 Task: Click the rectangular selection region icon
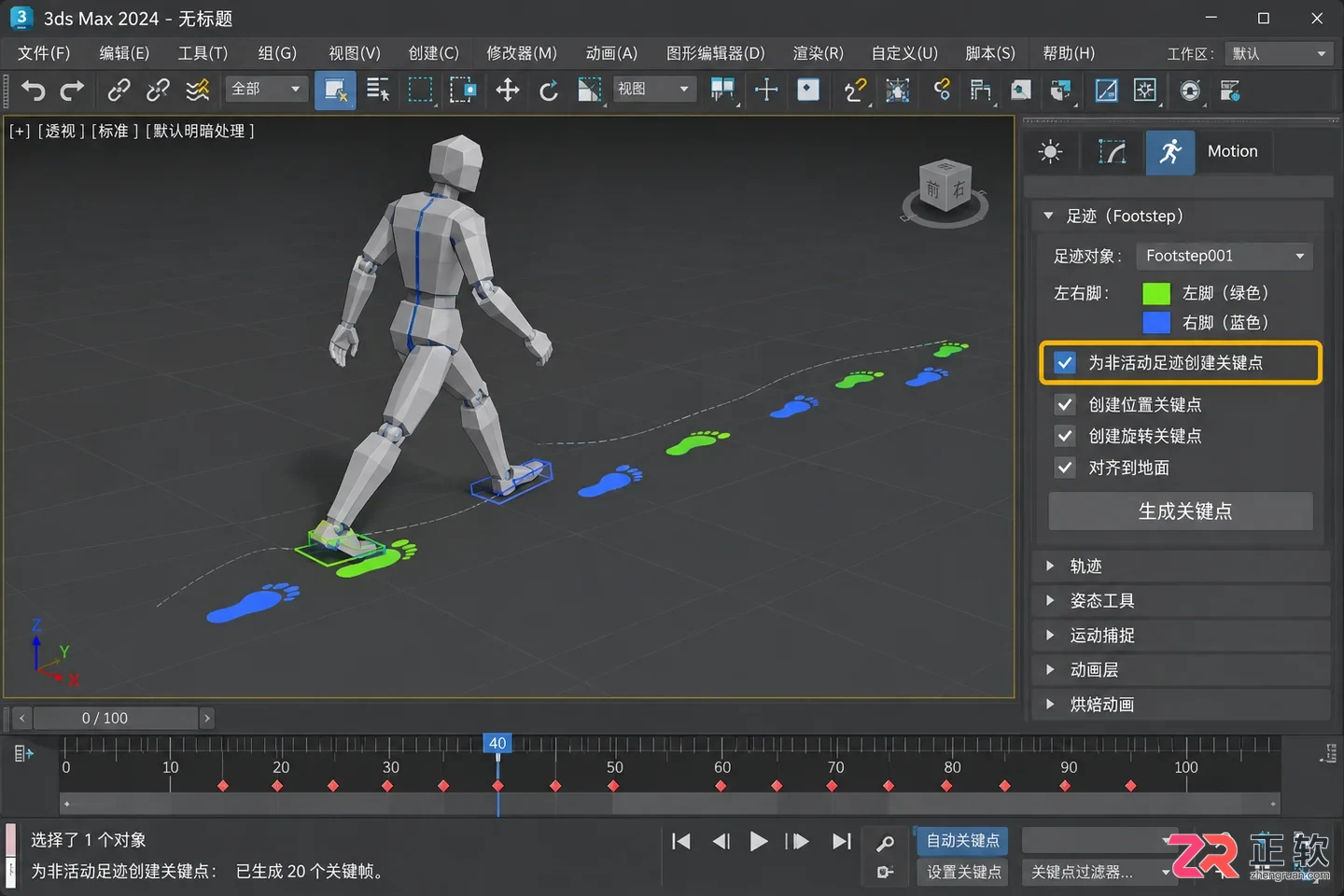(x=420, y=91)
